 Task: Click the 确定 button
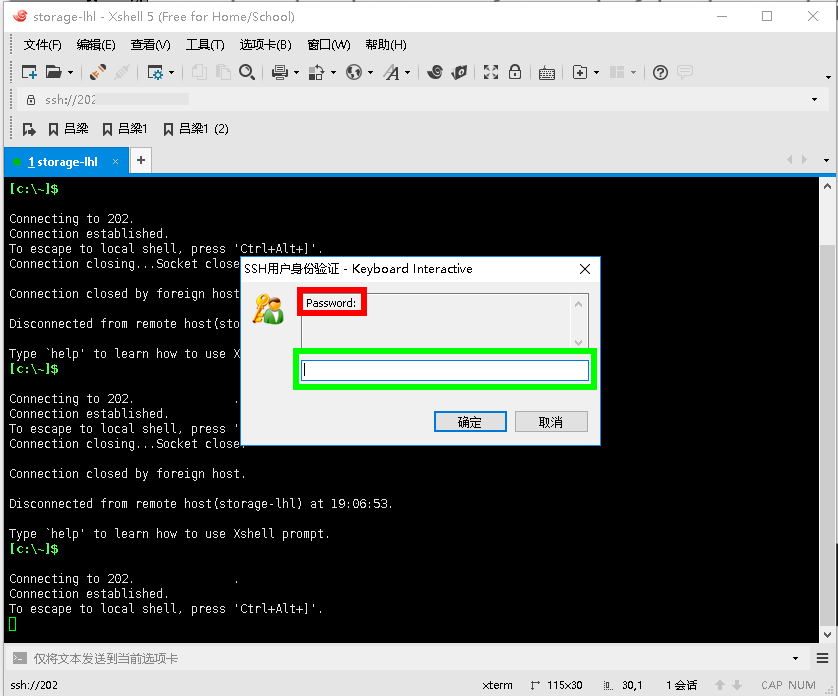pyautogui.click(x=470, y=422)
